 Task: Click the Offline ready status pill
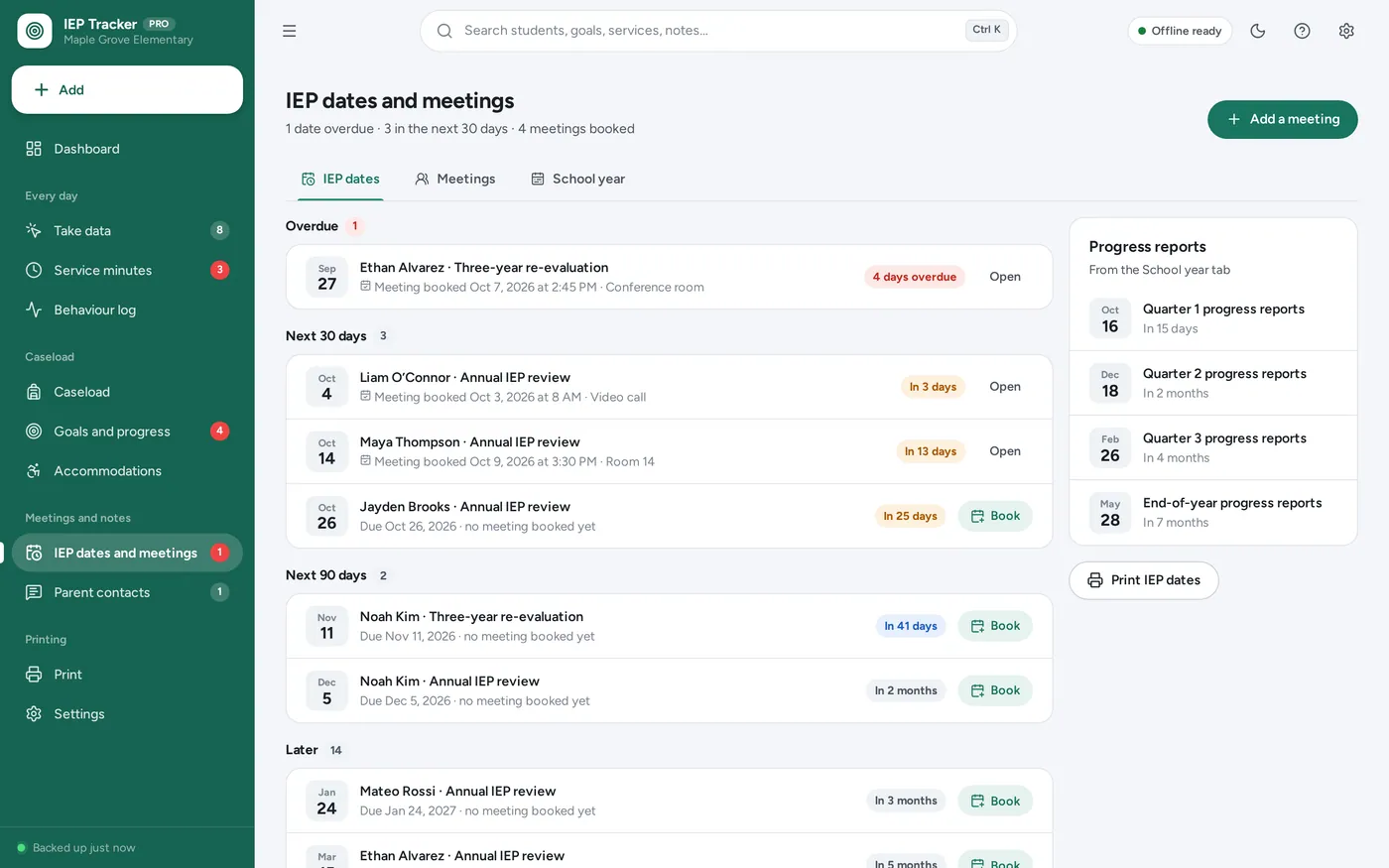click(1180, 31)
